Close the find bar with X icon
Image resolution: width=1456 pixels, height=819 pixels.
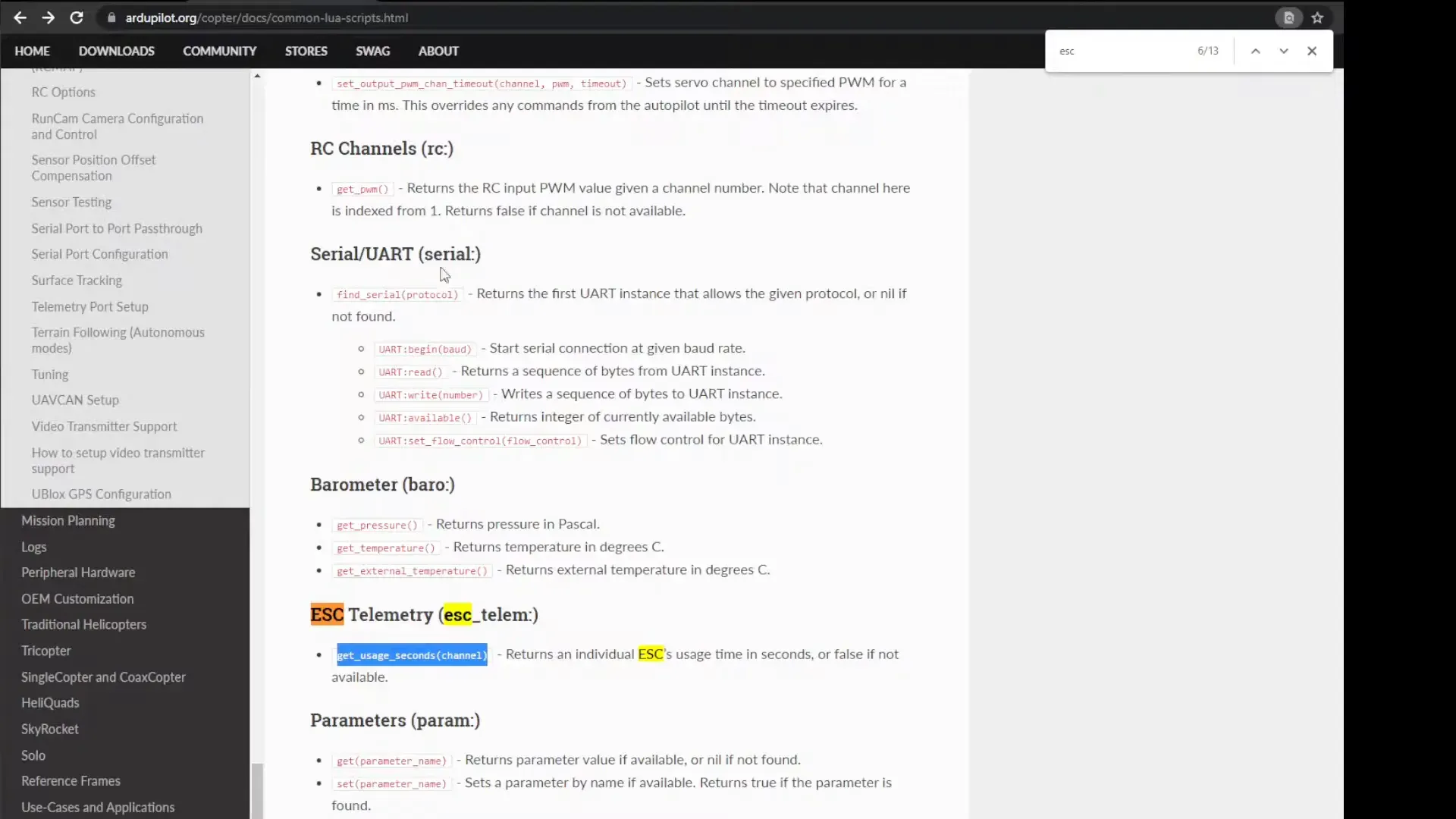[x=1312, y=51]
